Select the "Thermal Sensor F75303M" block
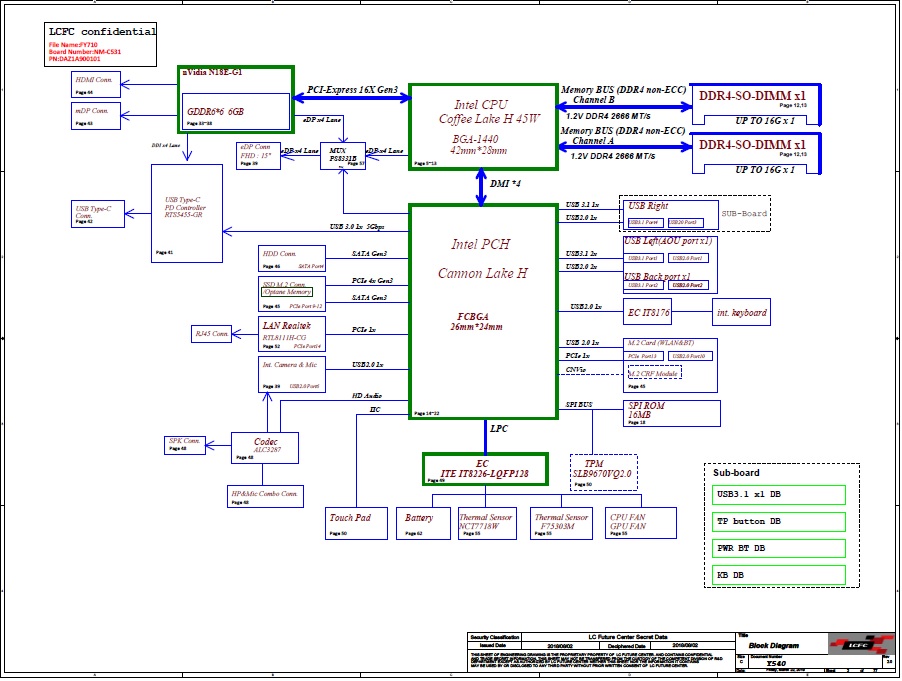This screenshot has height=681, width=902. click(561, 523)
